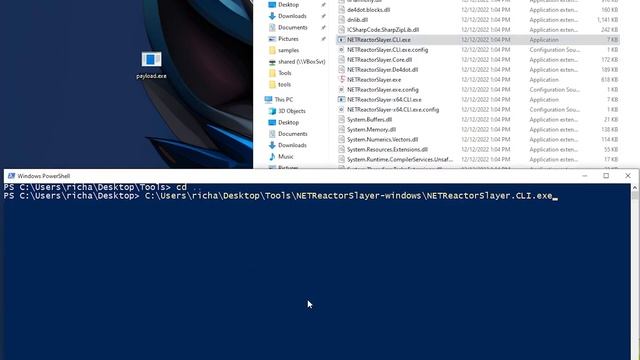The width and height of the screenshot is (640, 360).
Task: Click the PowerShell scrollbar up arrow
Action: tap(635, 187)
